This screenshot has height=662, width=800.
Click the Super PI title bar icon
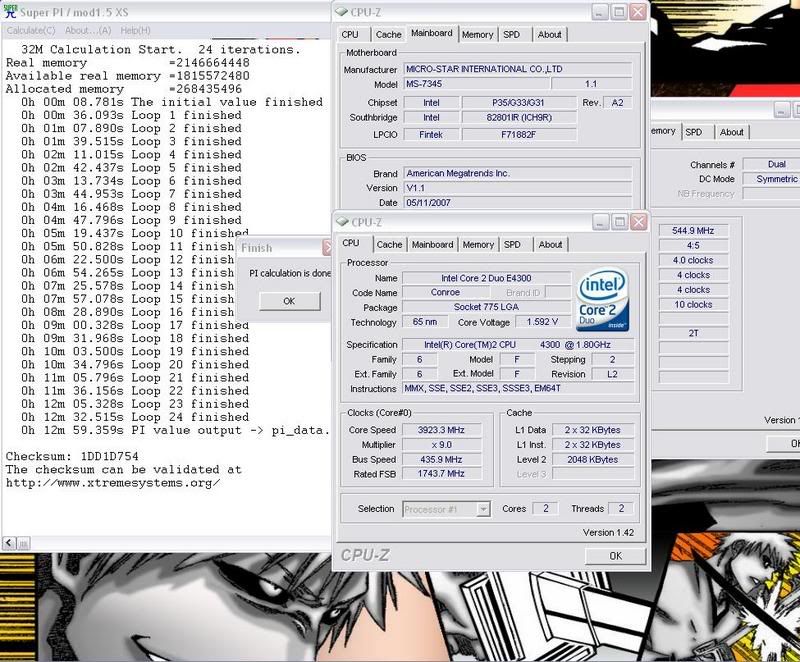tap(10, 12)
